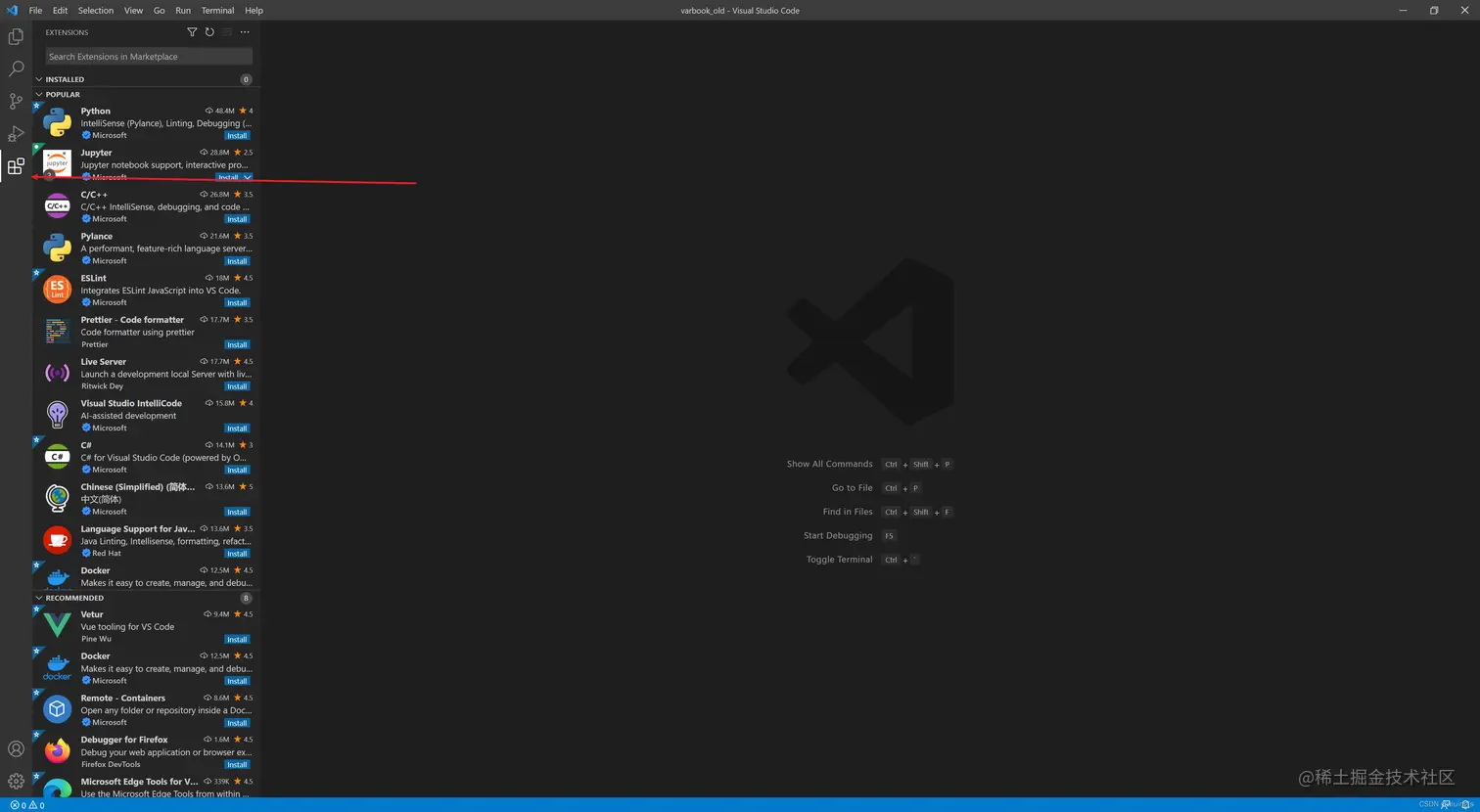Open the File menu
Viewport: 1480px width, 812px height.
coord(35,10)
